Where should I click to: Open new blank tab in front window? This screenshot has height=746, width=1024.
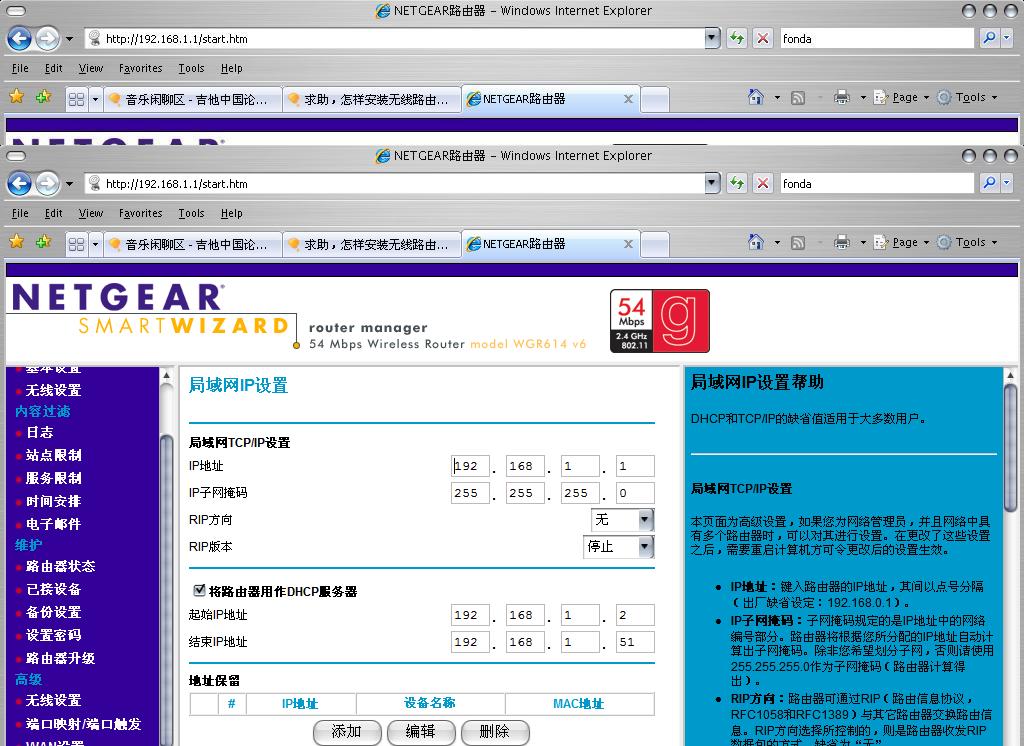coord(655,245)
